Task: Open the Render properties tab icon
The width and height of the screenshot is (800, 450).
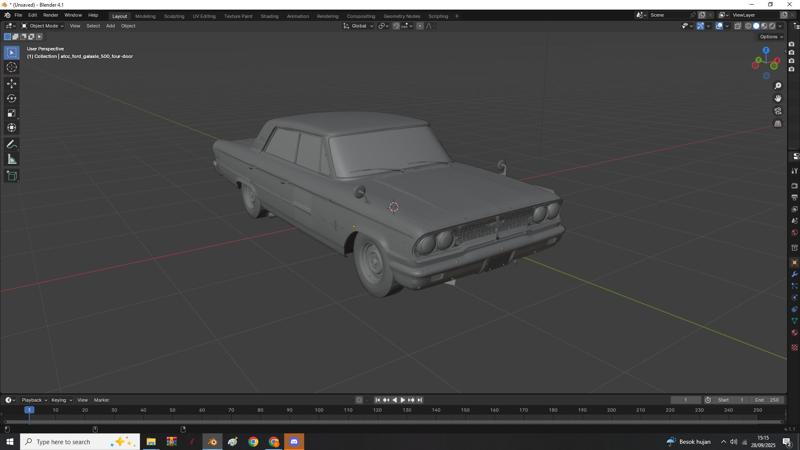Action: 794,186
